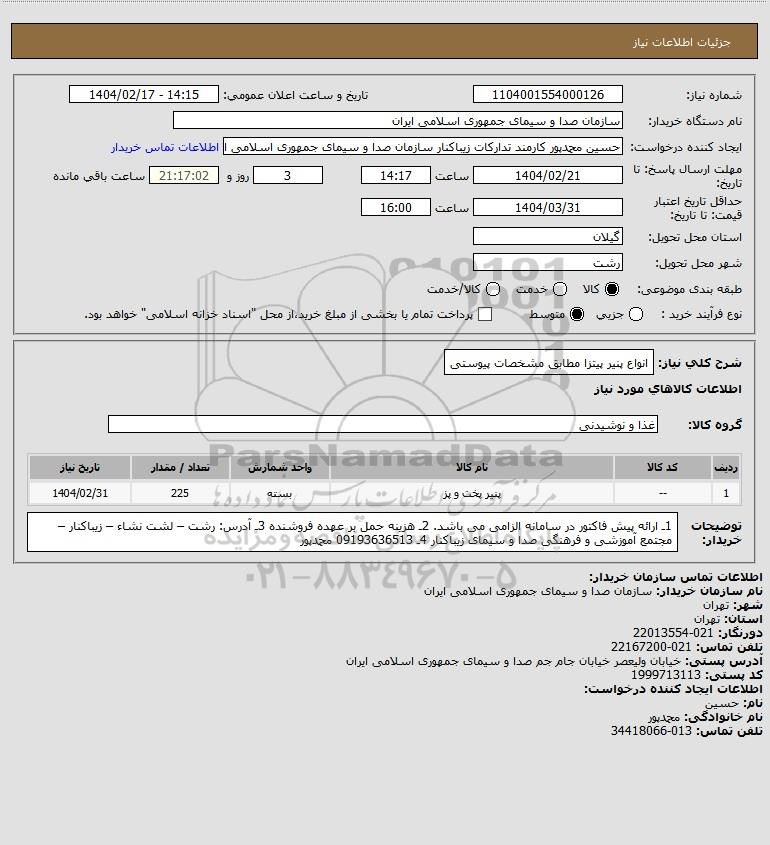Screen dimensions: 770x845
Task: Click the family name value مجدپور
Action: coord(664,717)
